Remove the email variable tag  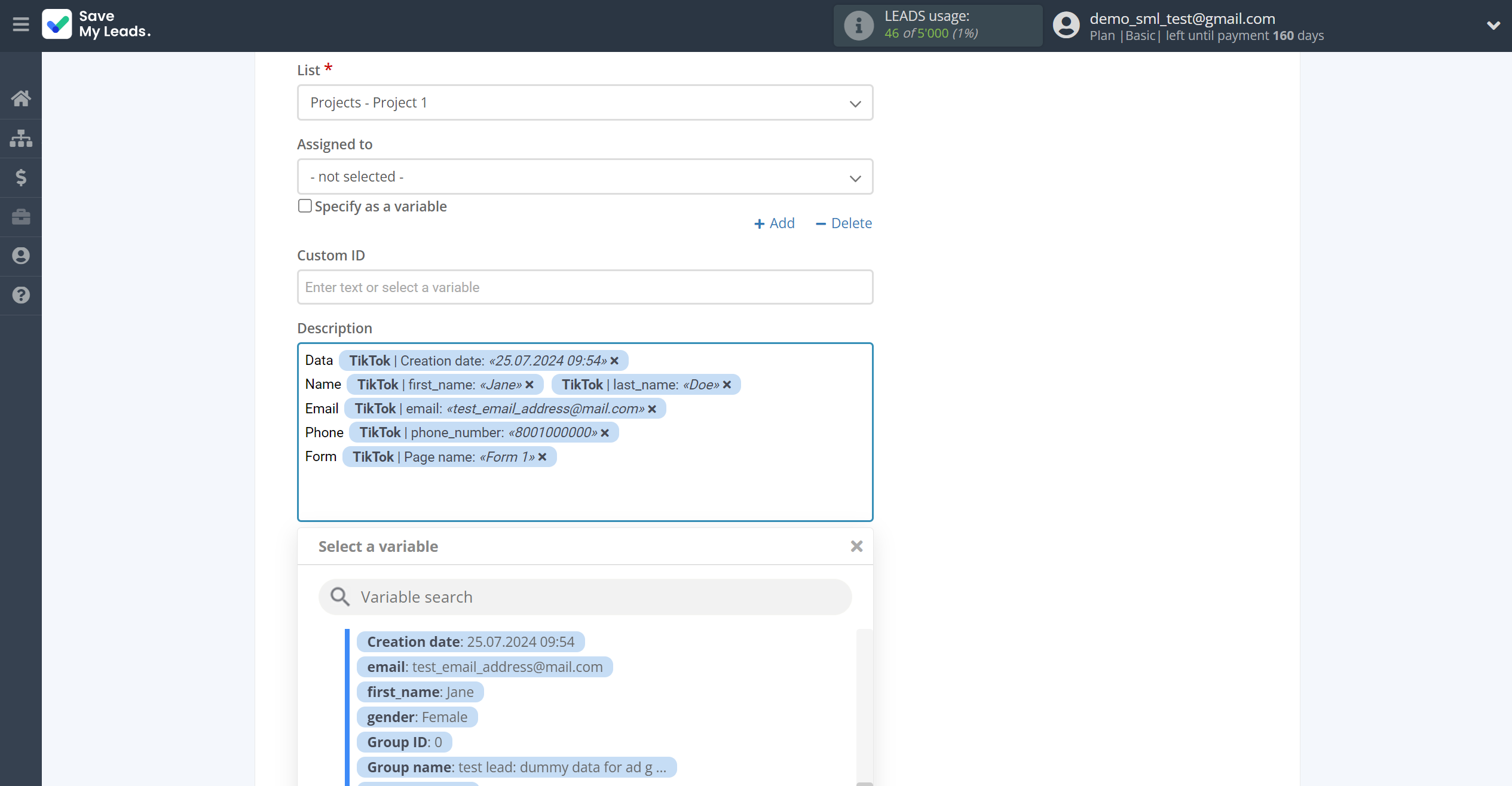coord(652,409)
